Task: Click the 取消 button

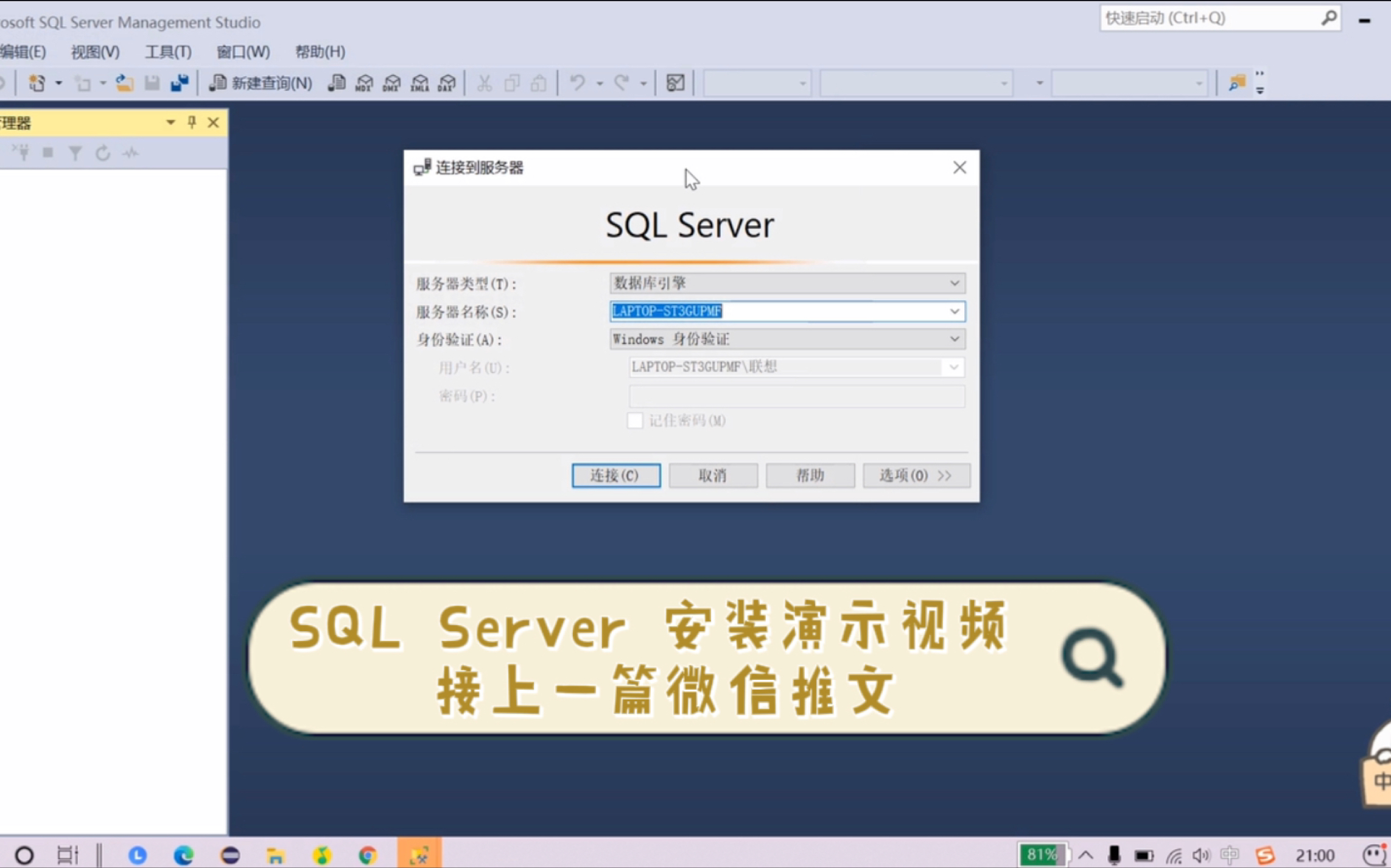Action: coord(713,475)
